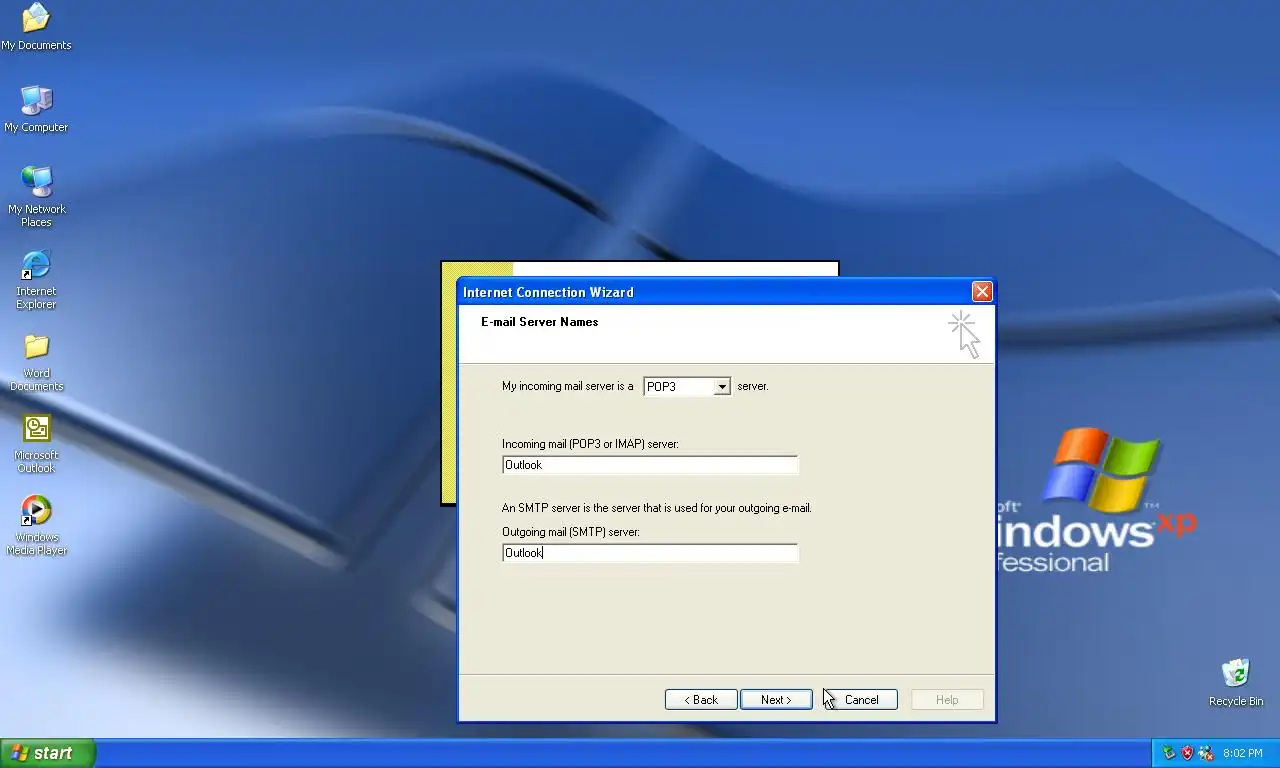The height and width of the screenshot is (768, 1280).
Task: Click the taskbar clock showing 8:02 PM
Action: [1243, 753]
